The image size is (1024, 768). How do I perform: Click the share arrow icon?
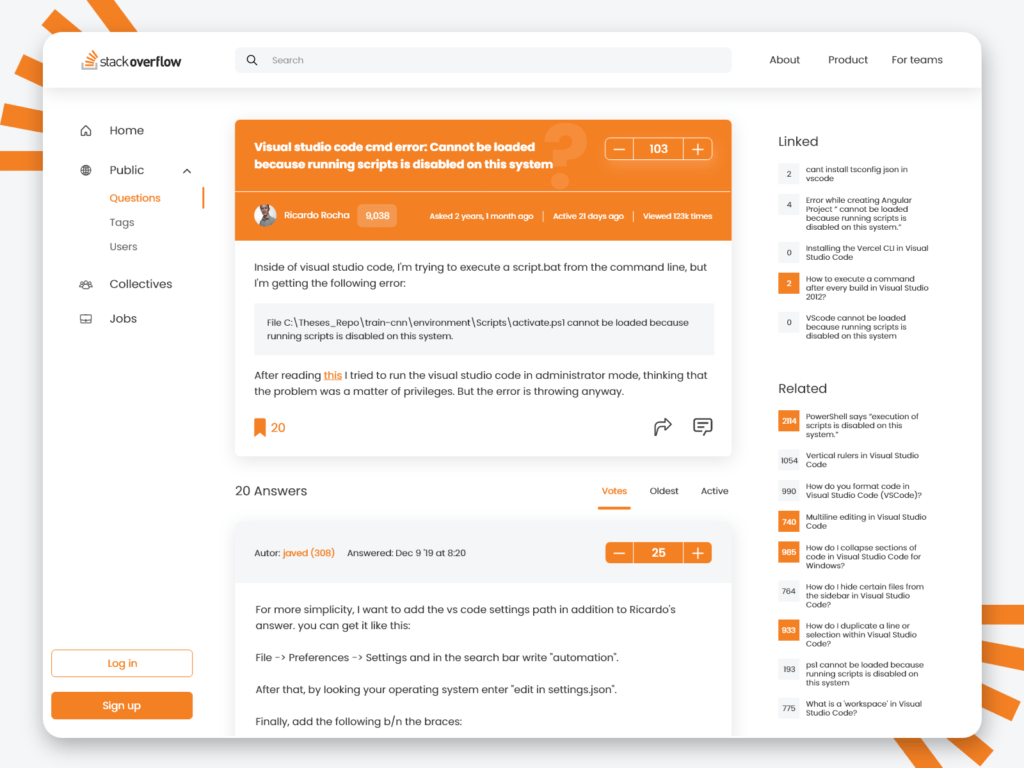click(x=662, y=426)
